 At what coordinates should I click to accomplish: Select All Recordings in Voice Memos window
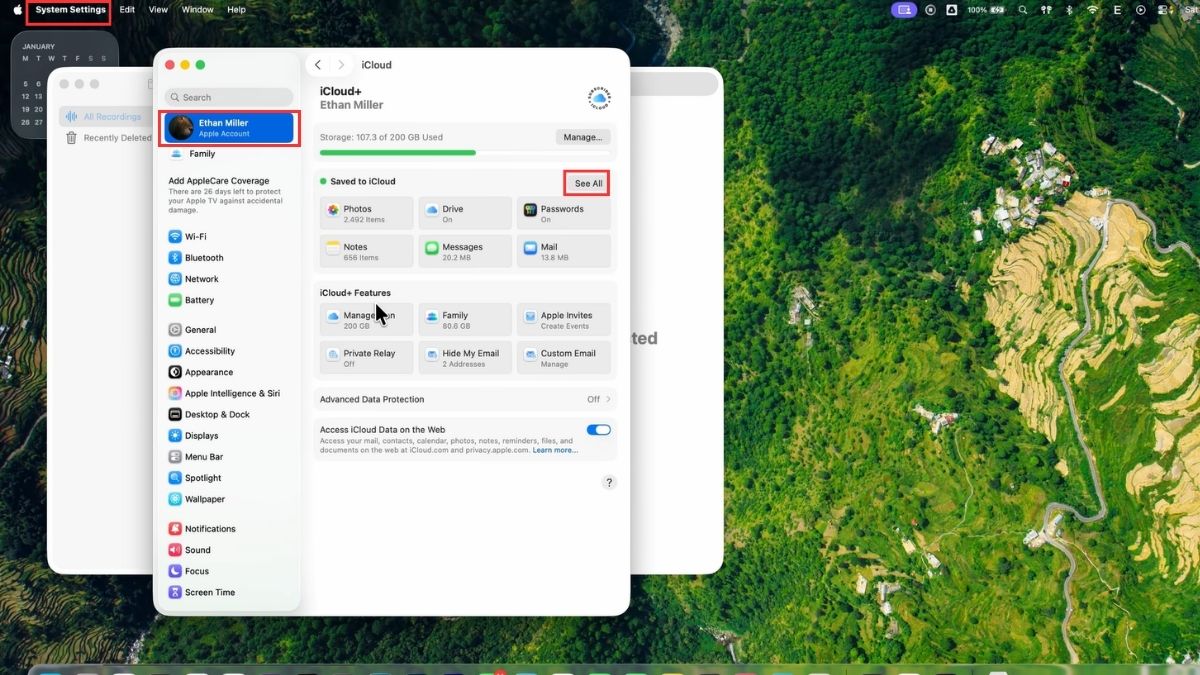[104, 117]
